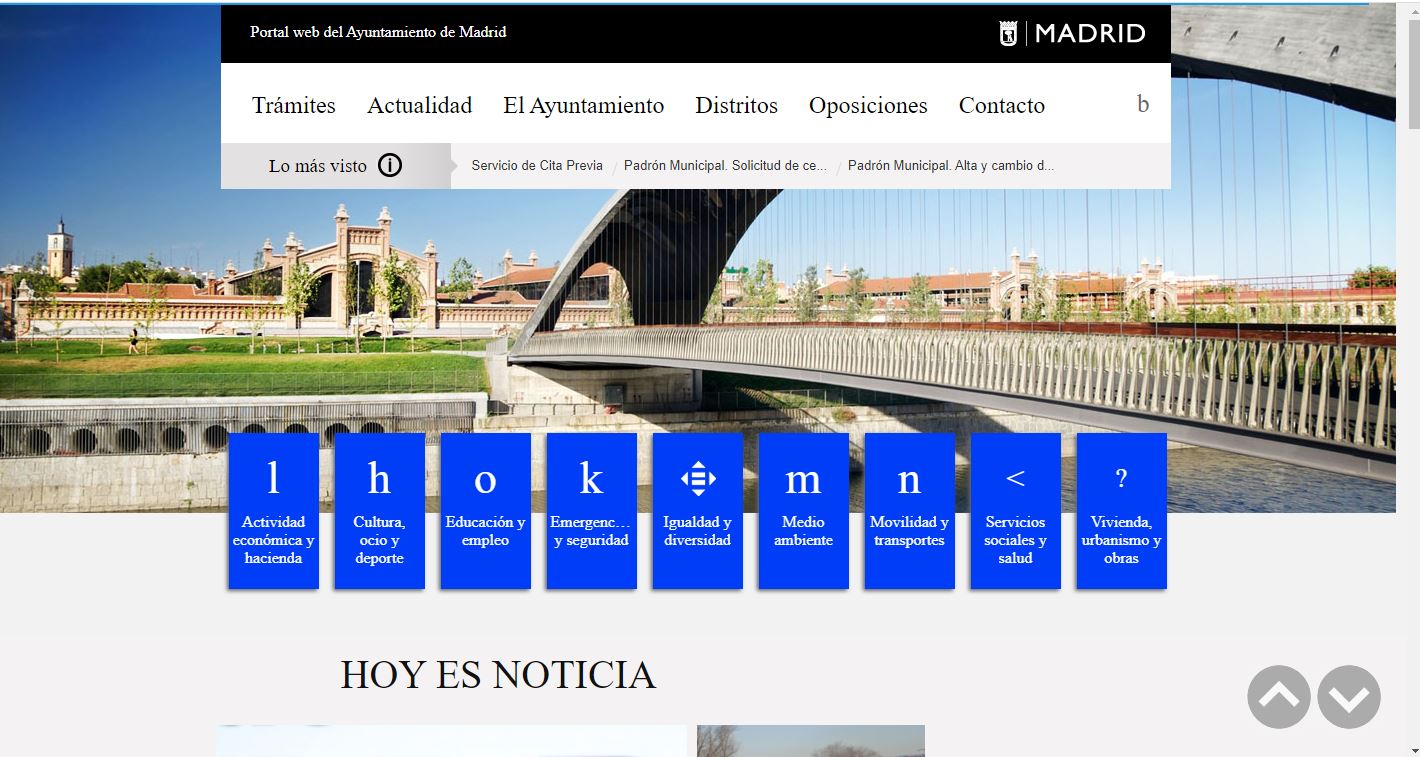Viewport: 1420px width, 757px height.
Task: Follow the Servicio de Cita Previa link
Action: tap(537, 166)
